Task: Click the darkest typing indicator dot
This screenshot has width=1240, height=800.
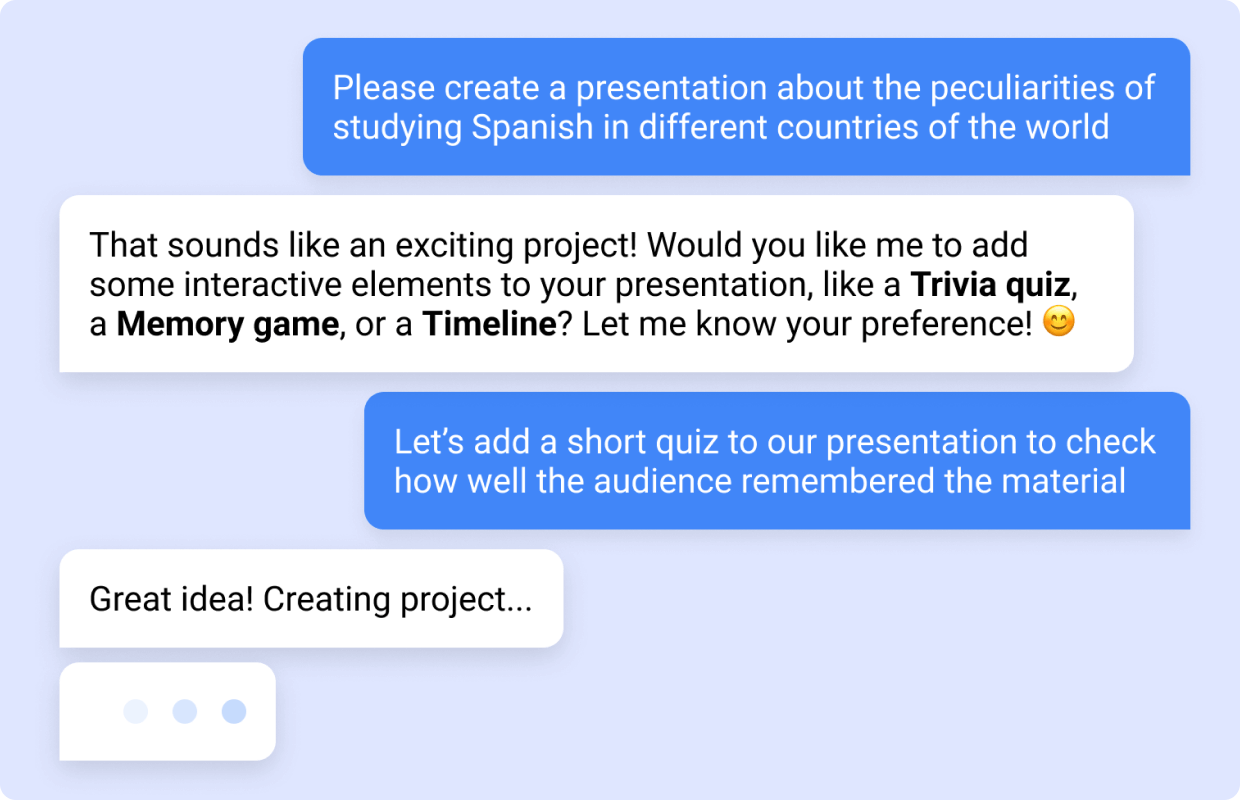Action: point(234,711)
